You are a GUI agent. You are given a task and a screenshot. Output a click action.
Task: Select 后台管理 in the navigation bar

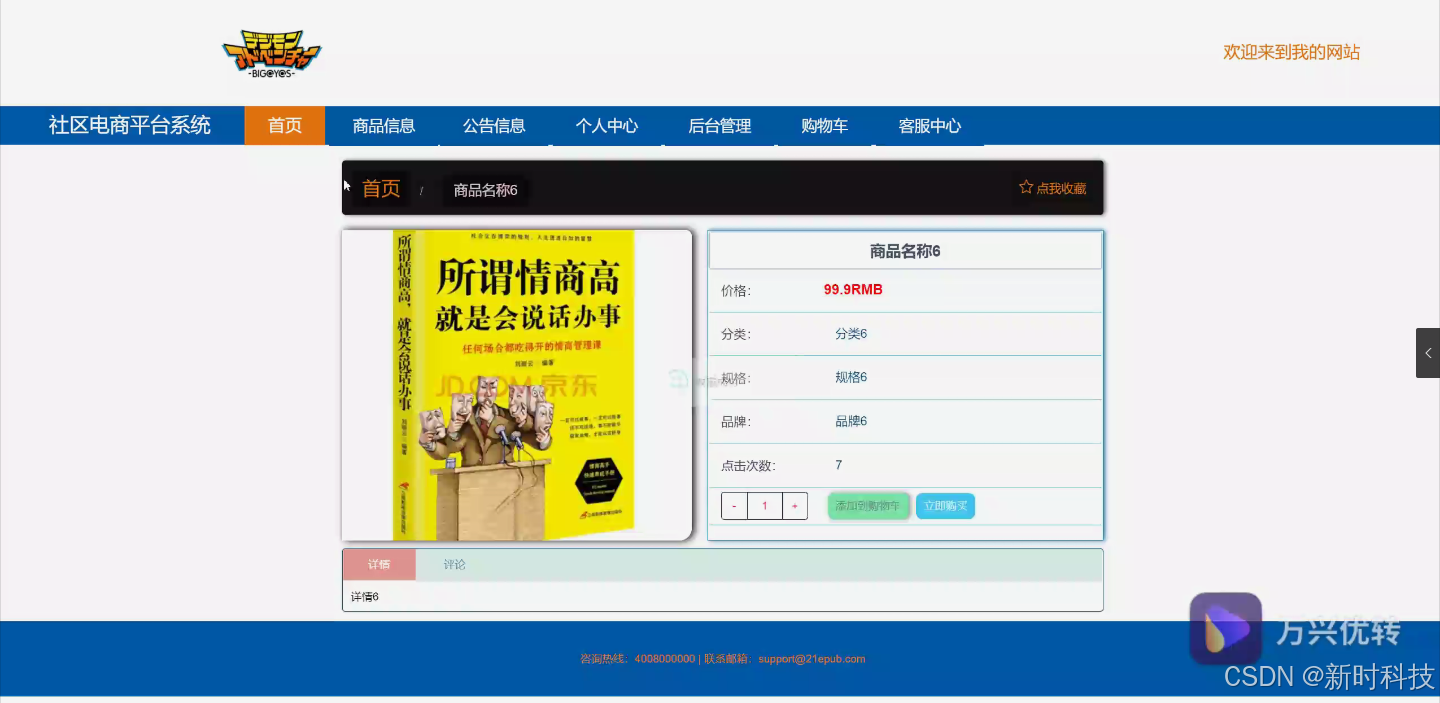(720, 126)
